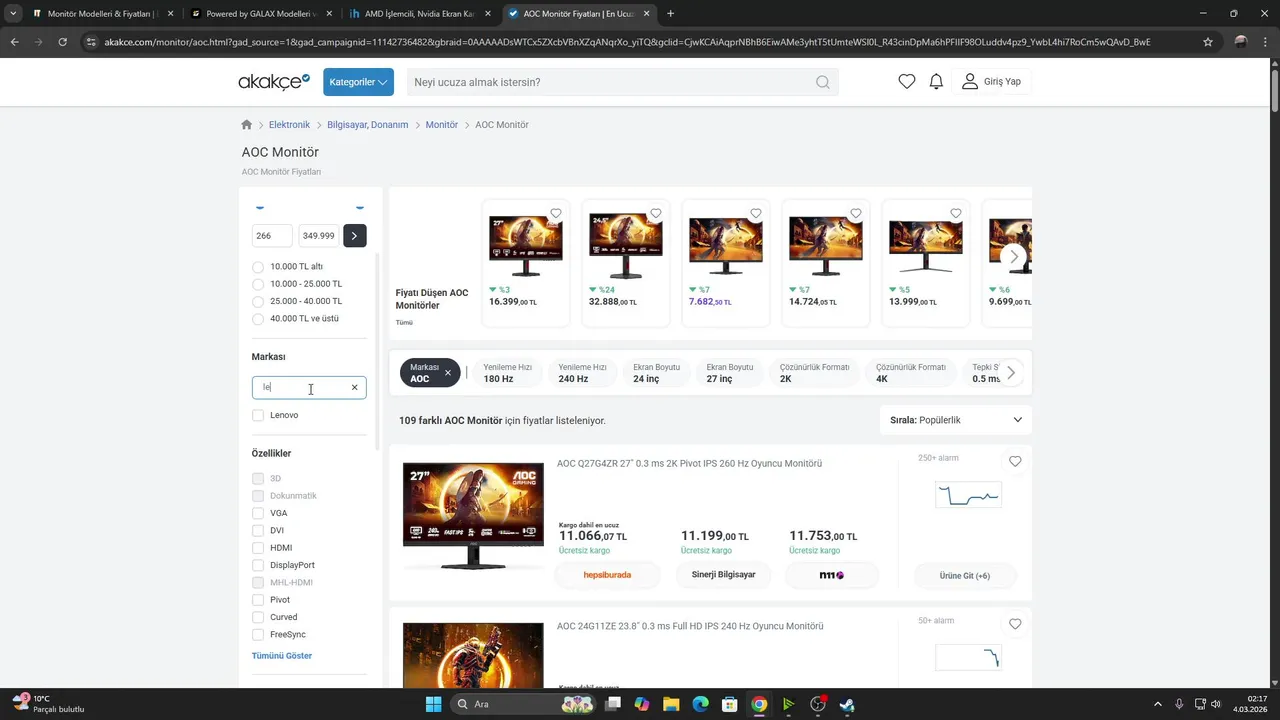Open new browser tab
This screenshot has width=1280, height=720.
(670, 14)
